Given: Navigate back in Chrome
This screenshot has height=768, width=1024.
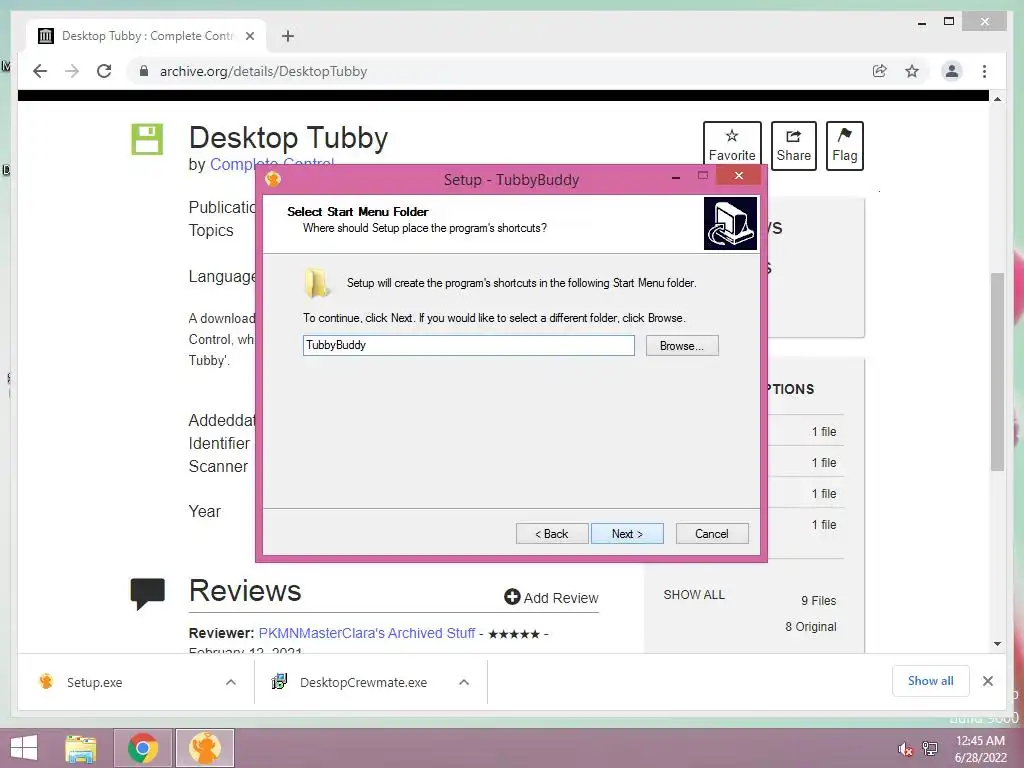Looking at the screenshot, I should point(40,71).
